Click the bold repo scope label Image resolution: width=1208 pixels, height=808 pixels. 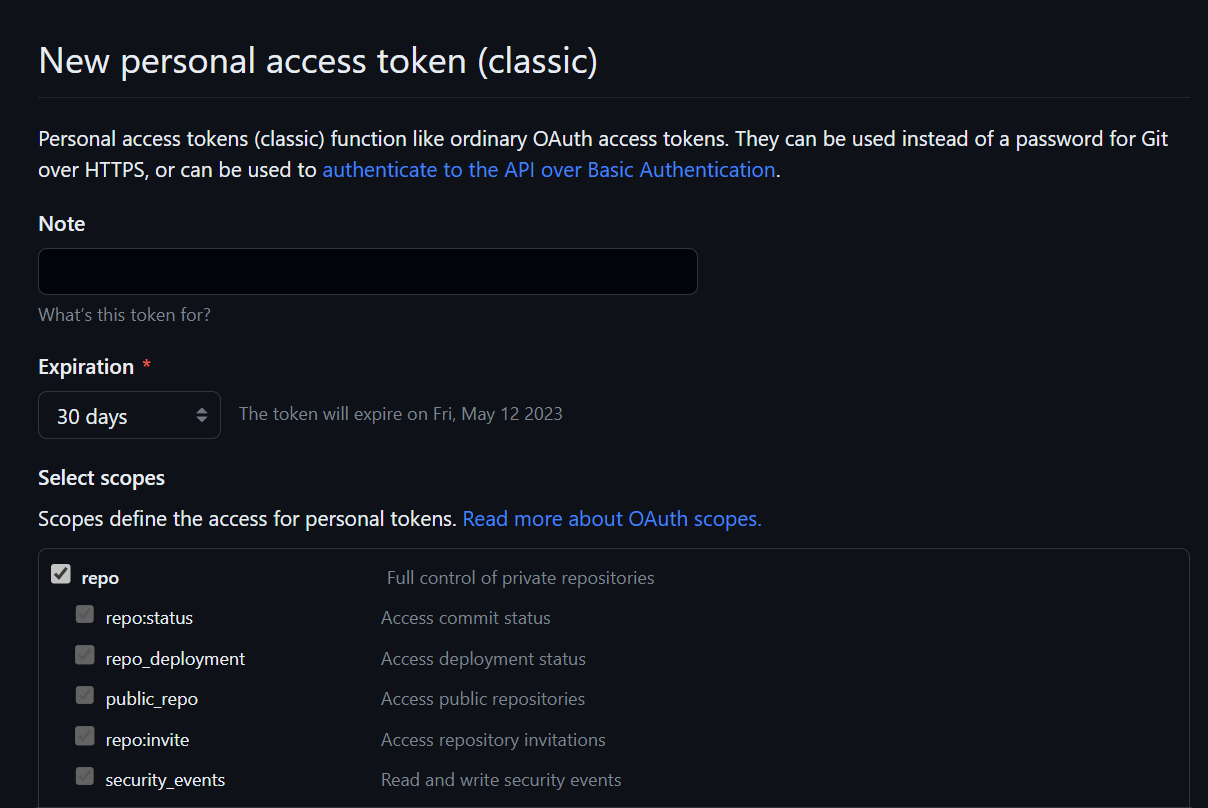100,578
